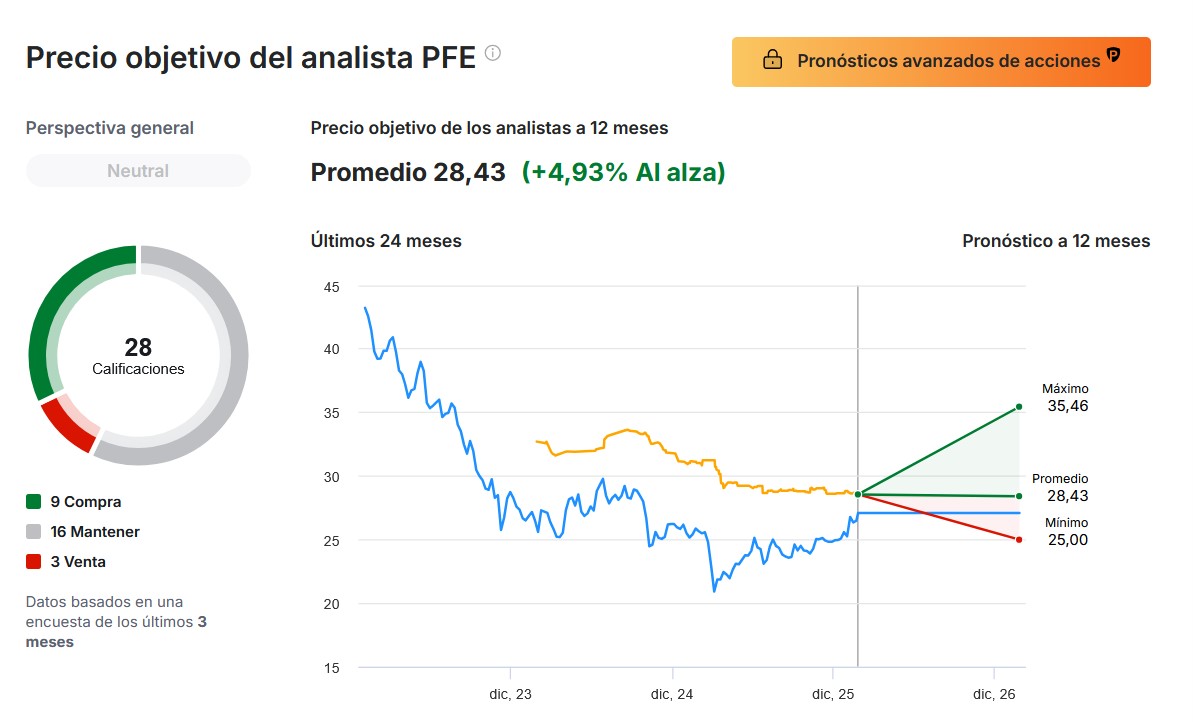Click the Máximo 35,46 forecast endpoint dot
The width and height of the screenshot is (1193, 722).
click(x=1019, y=406)
